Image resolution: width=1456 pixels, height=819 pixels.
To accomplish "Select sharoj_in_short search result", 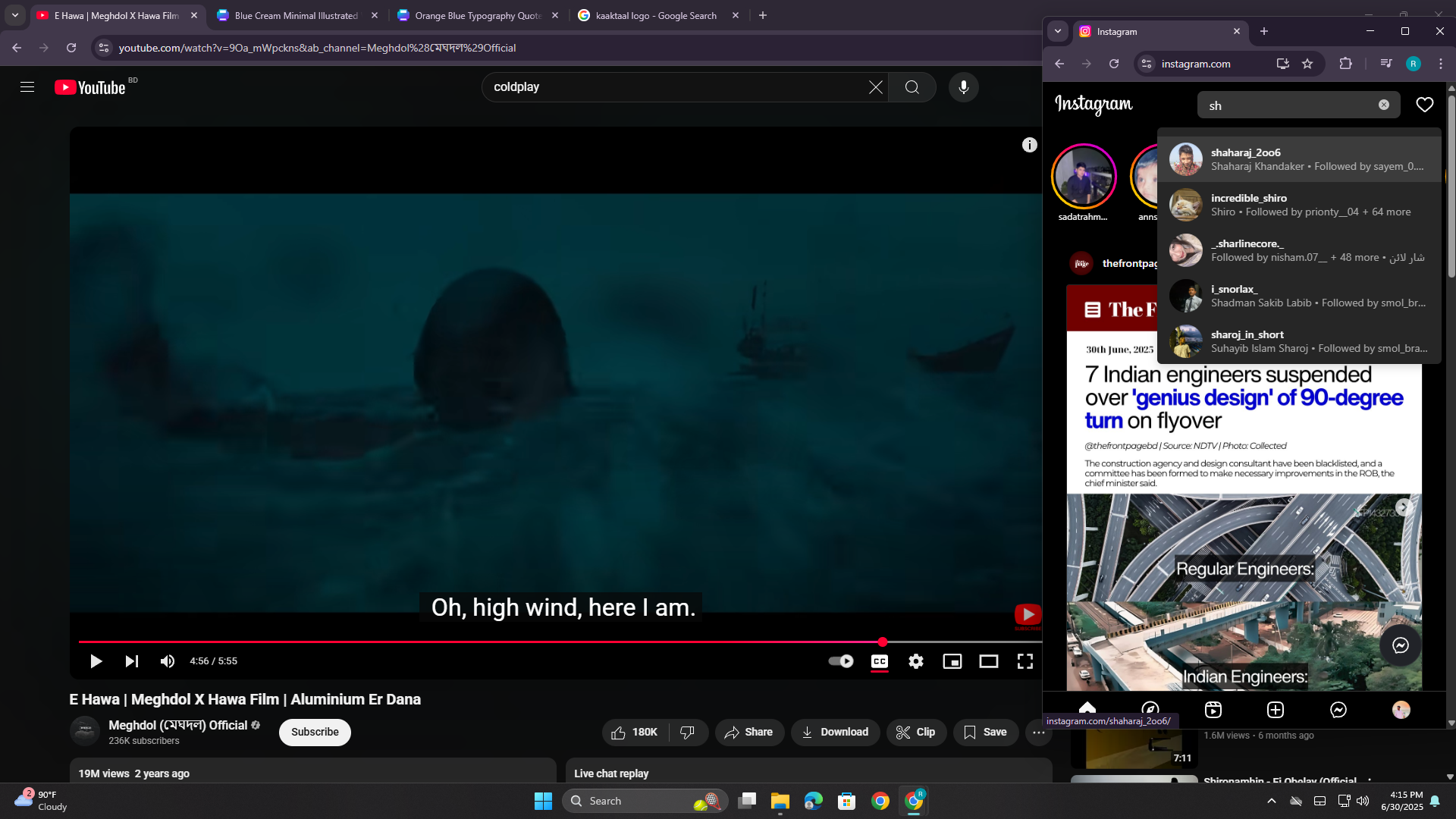I will point(1299,341).
